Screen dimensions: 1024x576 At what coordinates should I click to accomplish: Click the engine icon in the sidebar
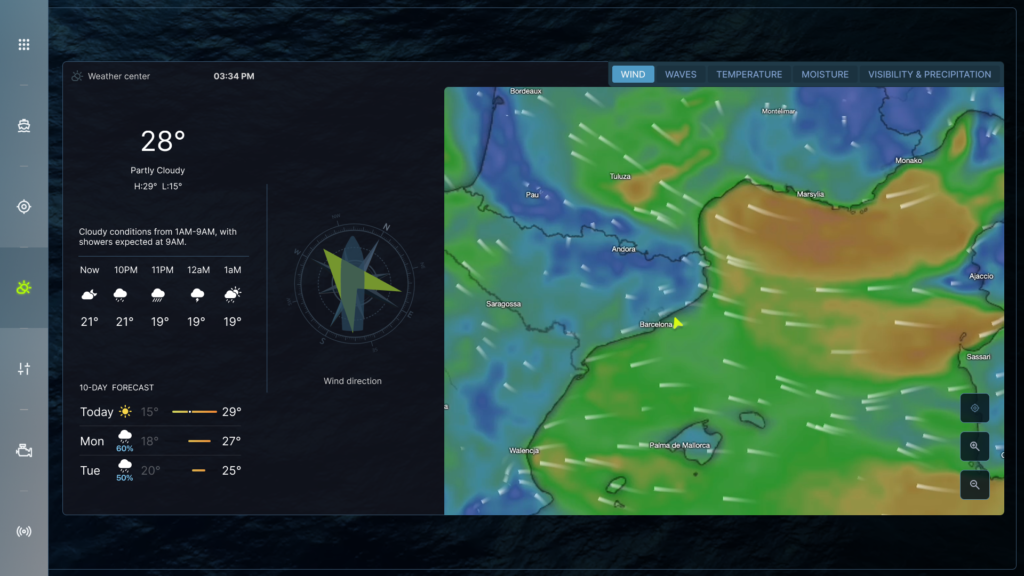pos(24,450)
